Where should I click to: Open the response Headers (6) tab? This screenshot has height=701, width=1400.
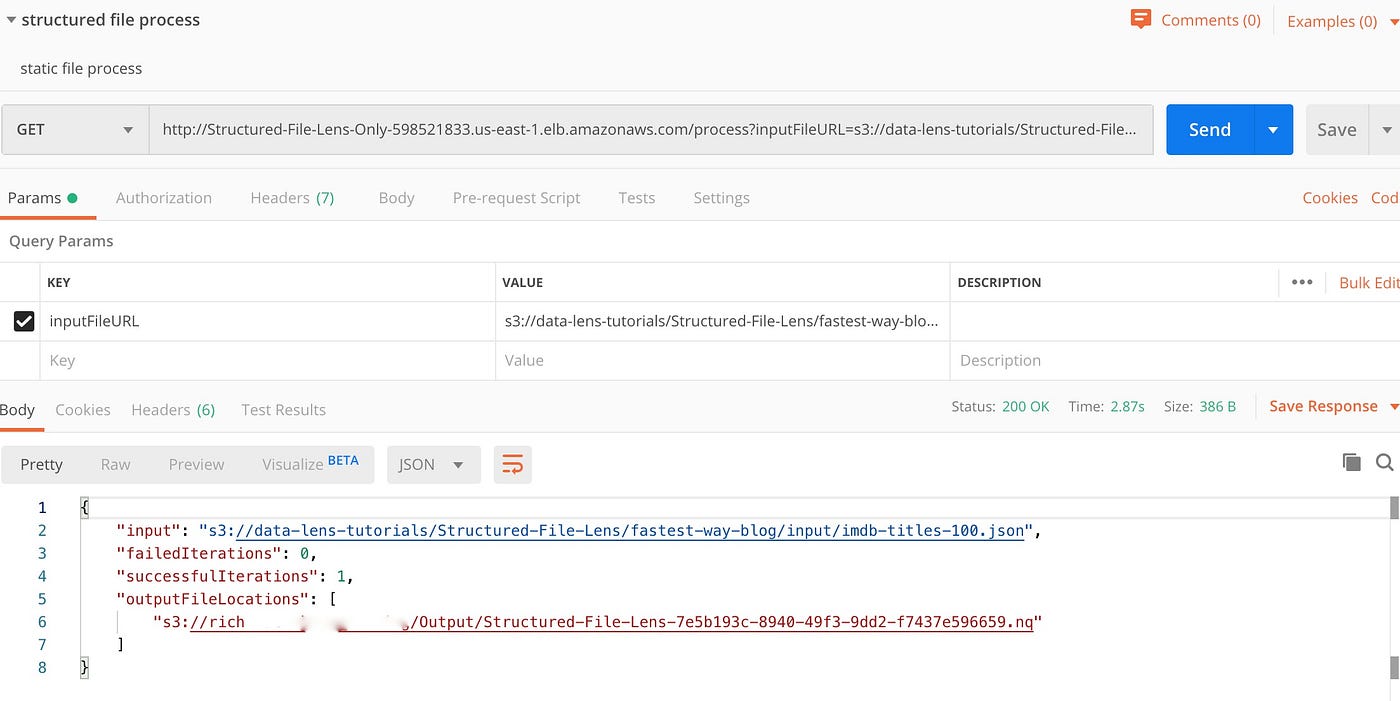click(x=173, y=410)
